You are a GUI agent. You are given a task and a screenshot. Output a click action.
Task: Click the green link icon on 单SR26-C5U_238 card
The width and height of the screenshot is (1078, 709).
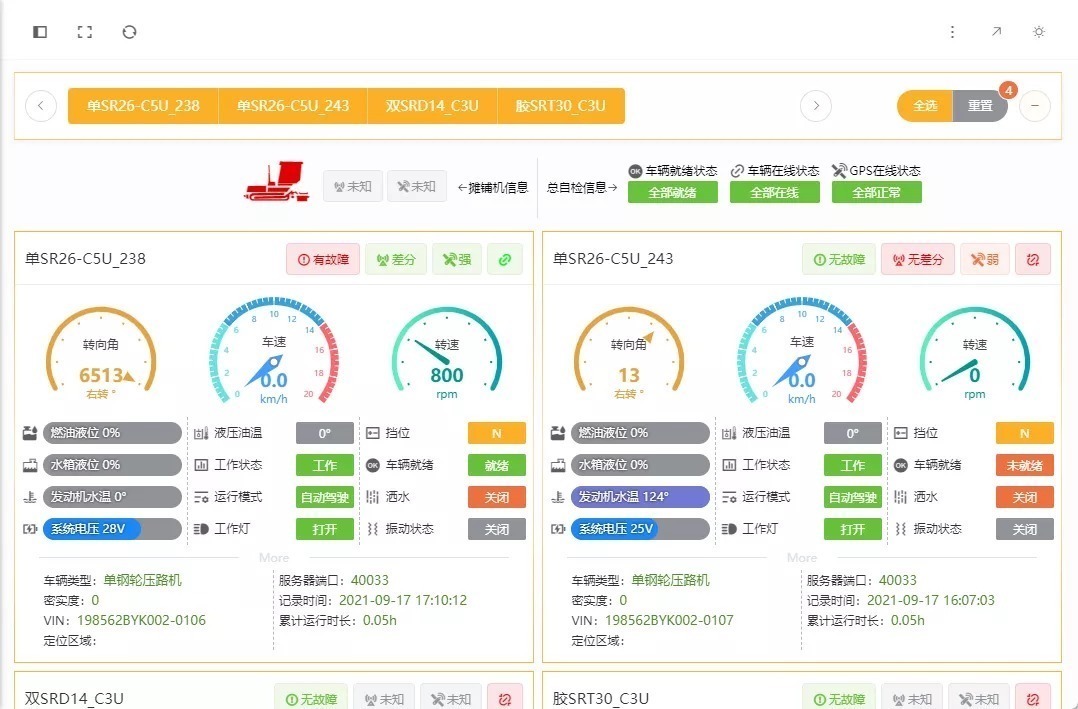[x=505, y=259]
